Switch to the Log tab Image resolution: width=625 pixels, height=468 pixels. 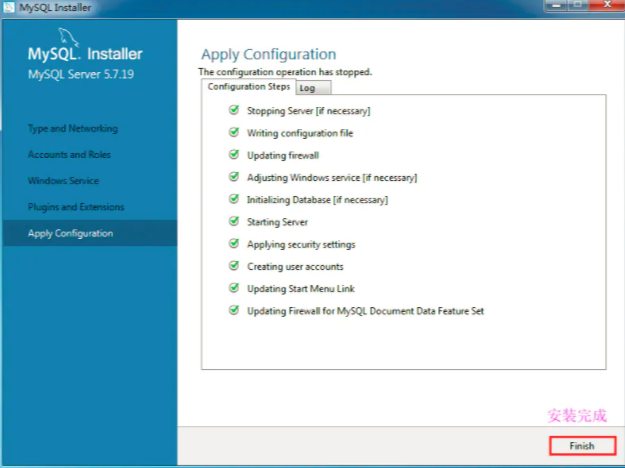click(313, 88)
